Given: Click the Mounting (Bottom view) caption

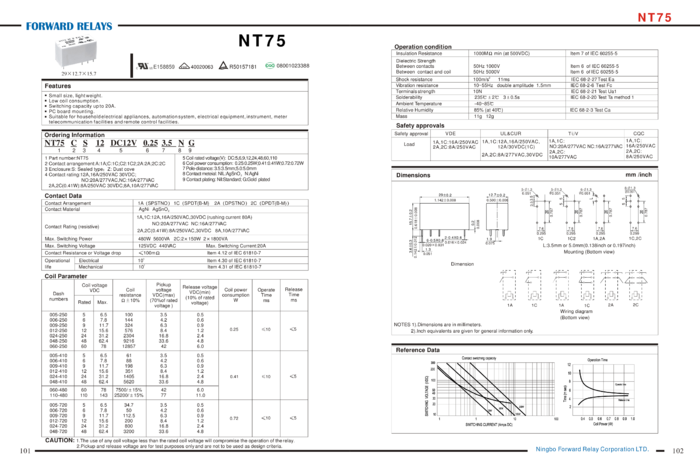Looking at the screenshot, I should pyautogui.click(x=589, y=252).
